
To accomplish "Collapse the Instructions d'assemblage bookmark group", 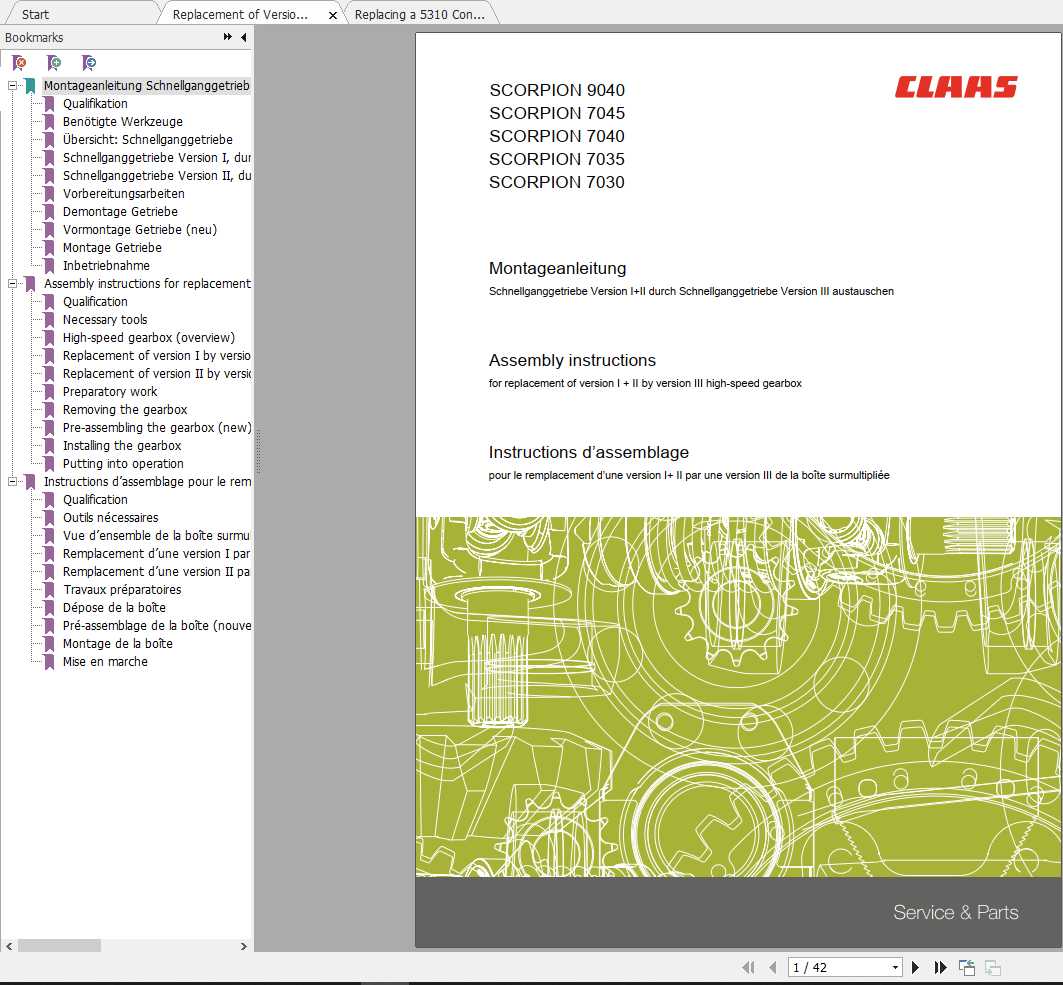I will [x=13, y=482].
